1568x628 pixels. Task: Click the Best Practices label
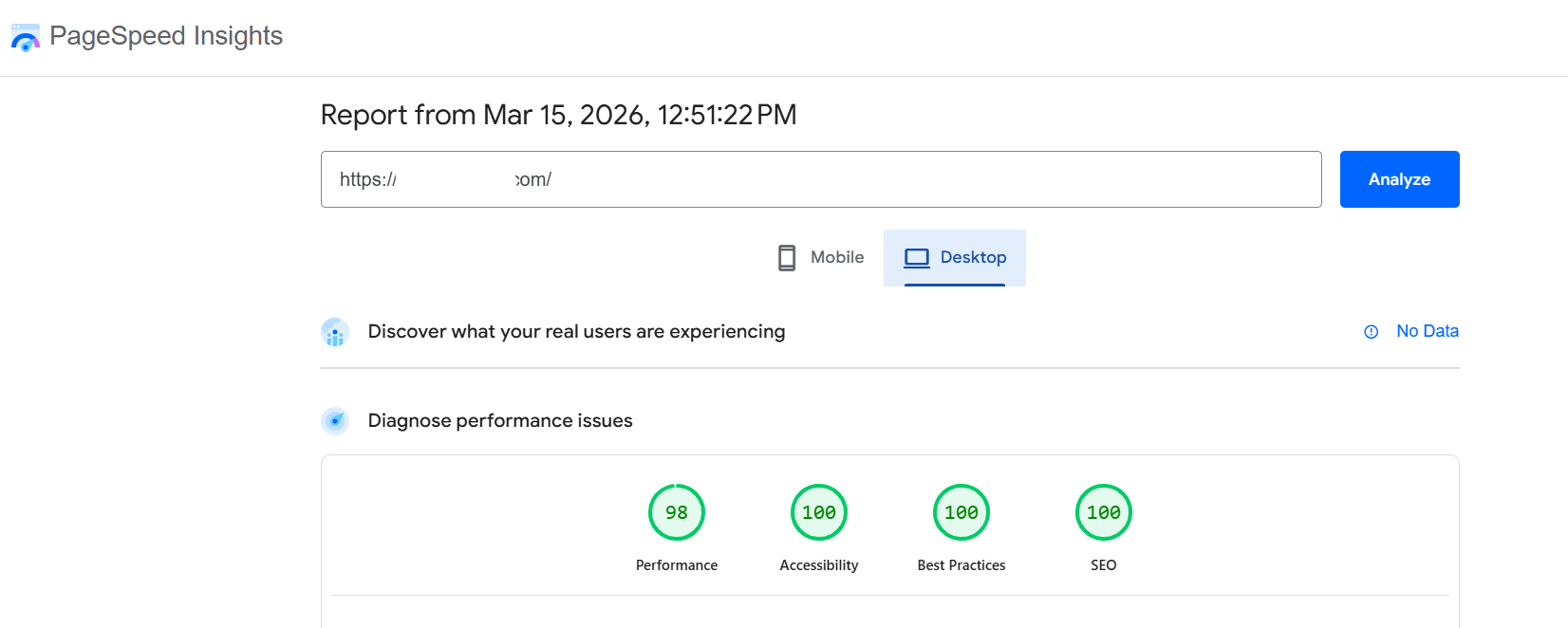click(961, 565)
